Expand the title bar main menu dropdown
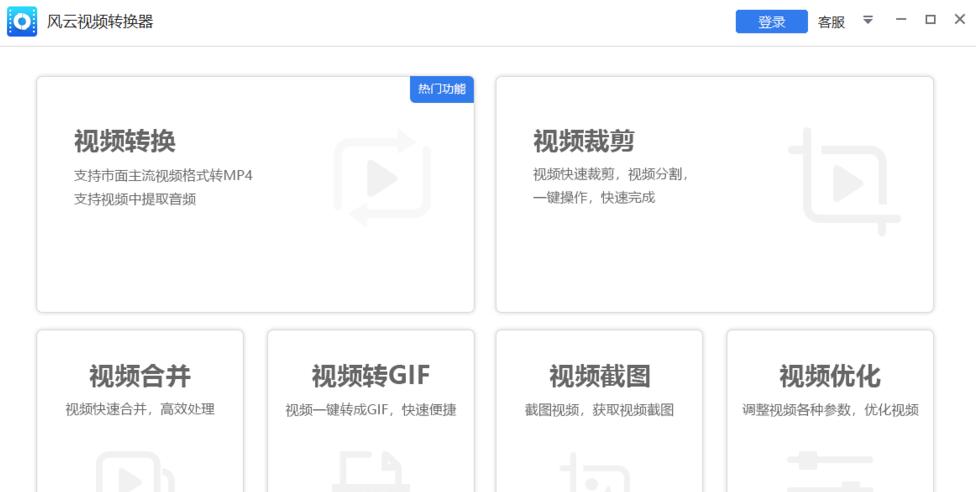Image resolution: width=976 pixels, height=492 pixels. 868,20
